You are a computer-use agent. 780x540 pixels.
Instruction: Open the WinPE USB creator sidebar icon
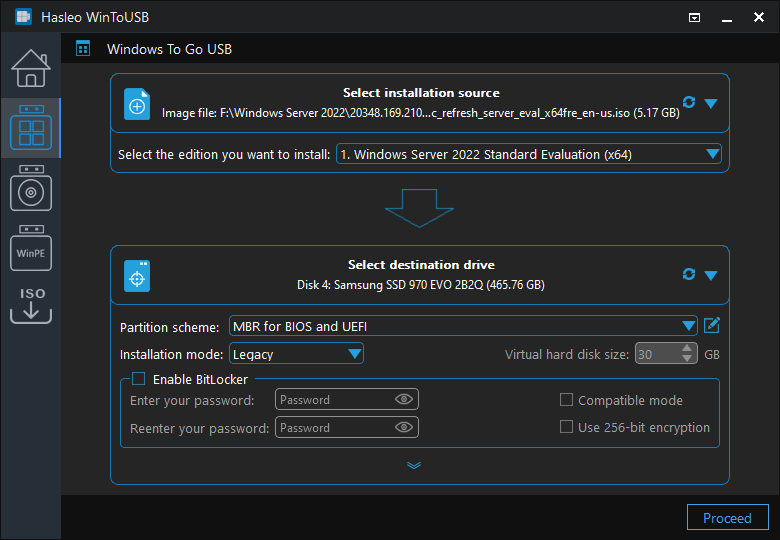[x=31, y=248]
